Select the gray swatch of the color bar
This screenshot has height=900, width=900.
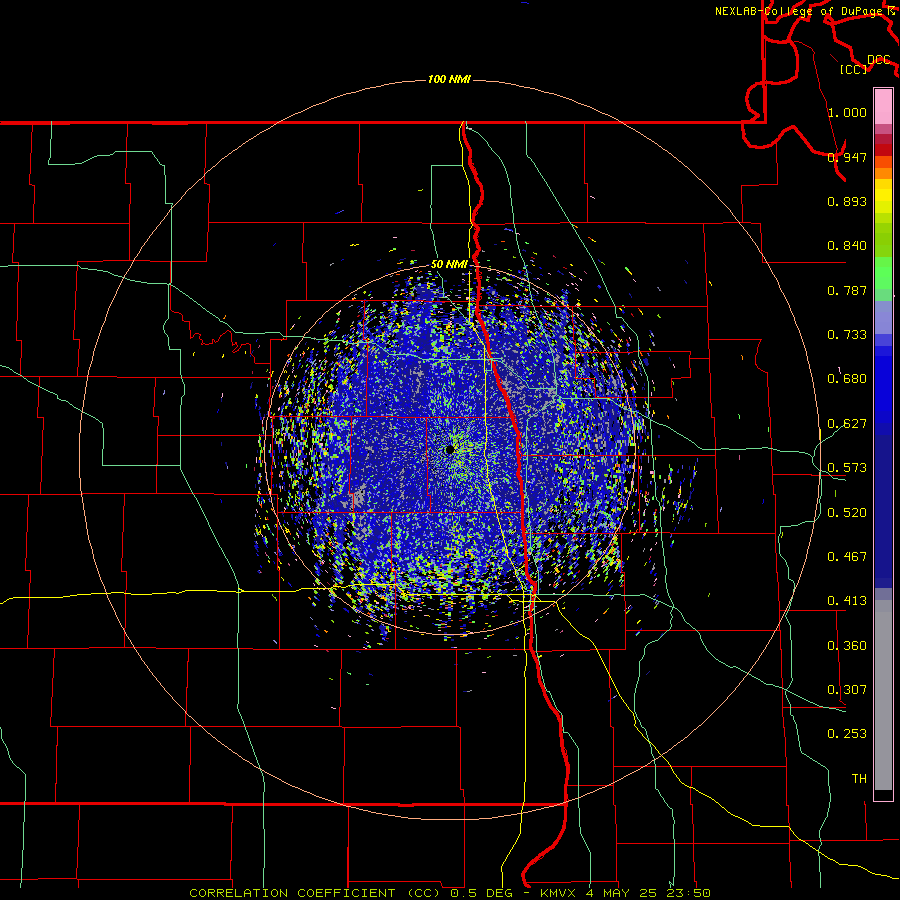(883, 695)
